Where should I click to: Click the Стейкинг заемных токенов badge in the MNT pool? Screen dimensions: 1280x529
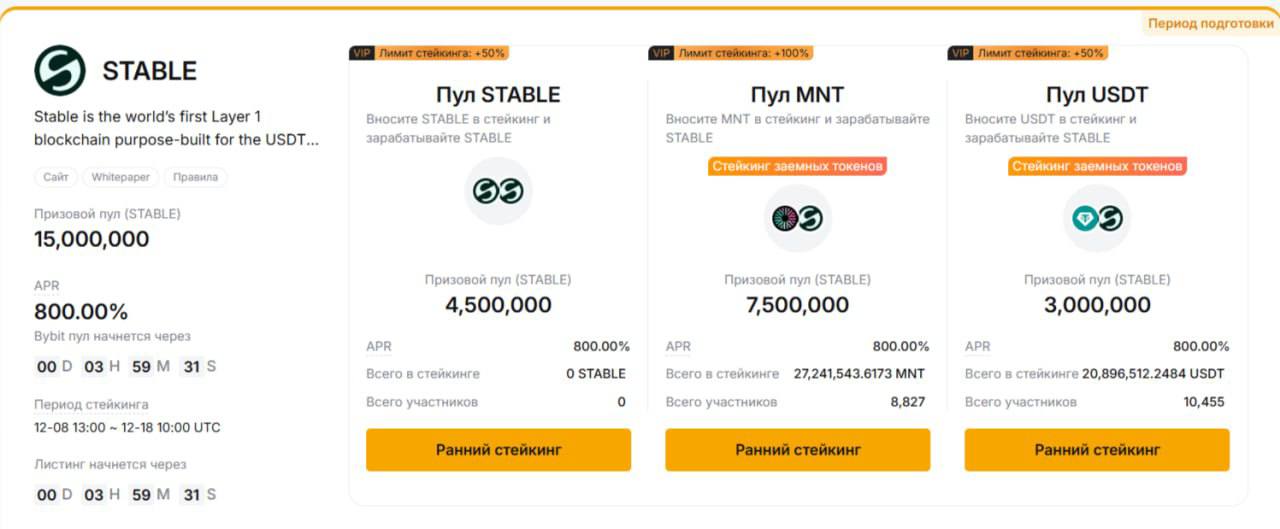(x=797, y=166)
